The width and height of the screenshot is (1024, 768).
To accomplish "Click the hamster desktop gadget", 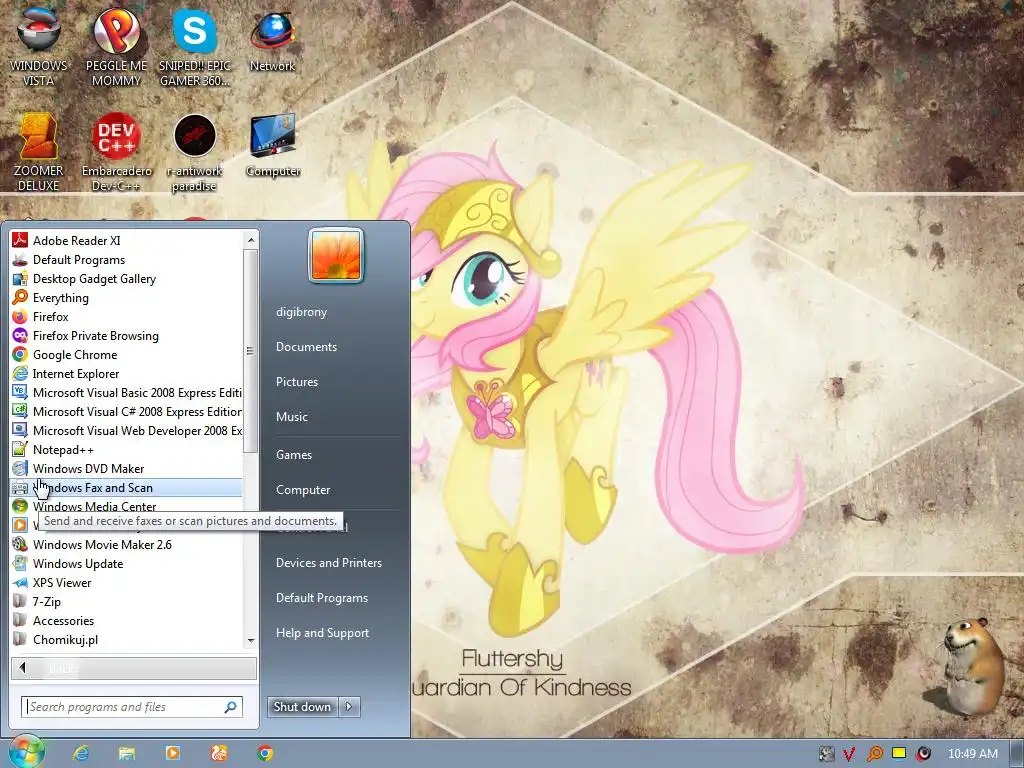I will (x=971, y=666).
